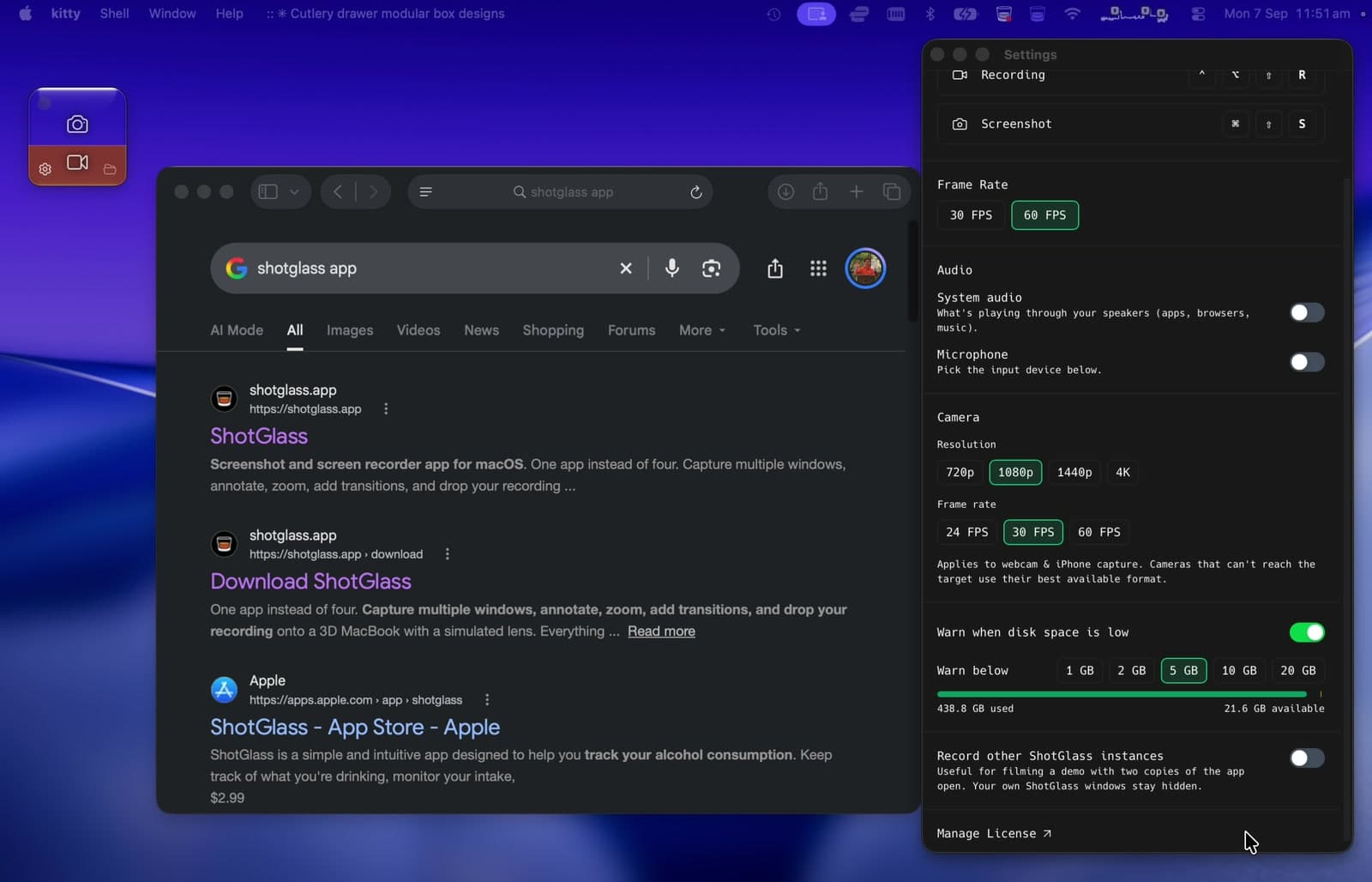
Task: Click the ShotGlass glass icon with red dot in menu bar
Action: [x=1003, y=14]
